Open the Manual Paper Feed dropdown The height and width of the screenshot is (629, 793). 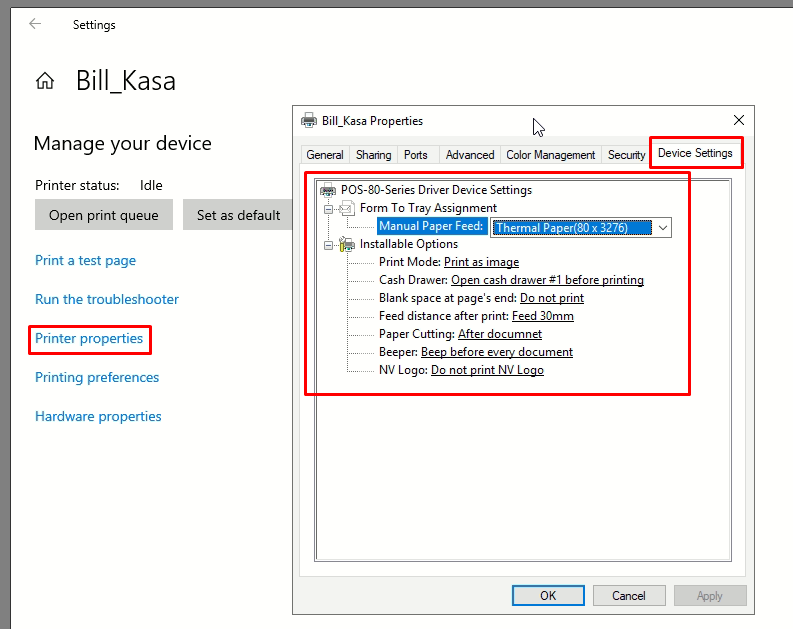[662, 228]
